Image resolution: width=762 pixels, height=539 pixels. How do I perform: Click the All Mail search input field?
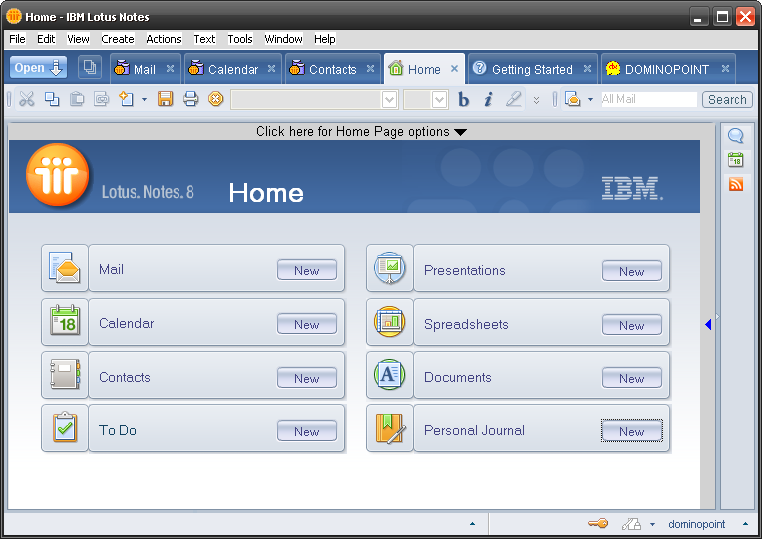click(x=649, y=100)
